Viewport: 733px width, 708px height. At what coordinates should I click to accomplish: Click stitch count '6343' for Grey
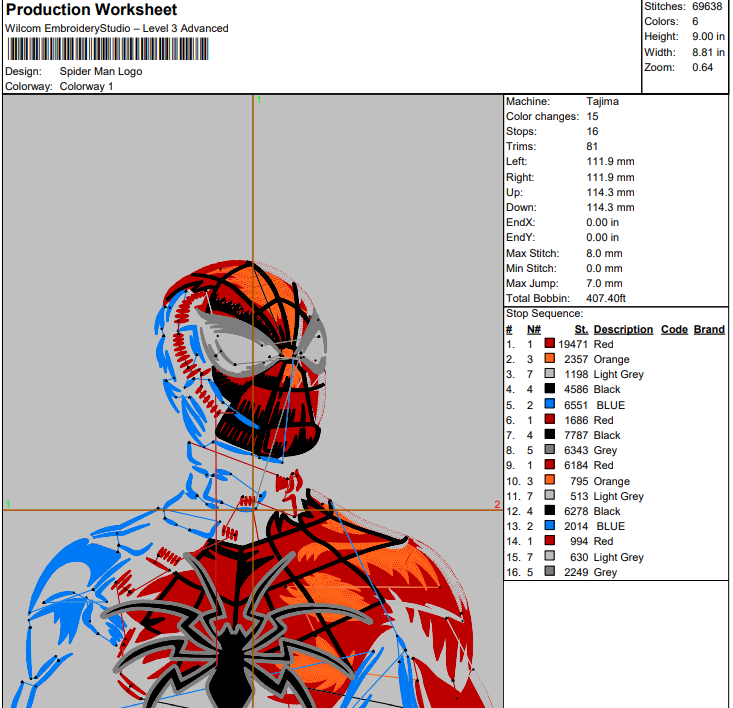click(x=576, y=450)
